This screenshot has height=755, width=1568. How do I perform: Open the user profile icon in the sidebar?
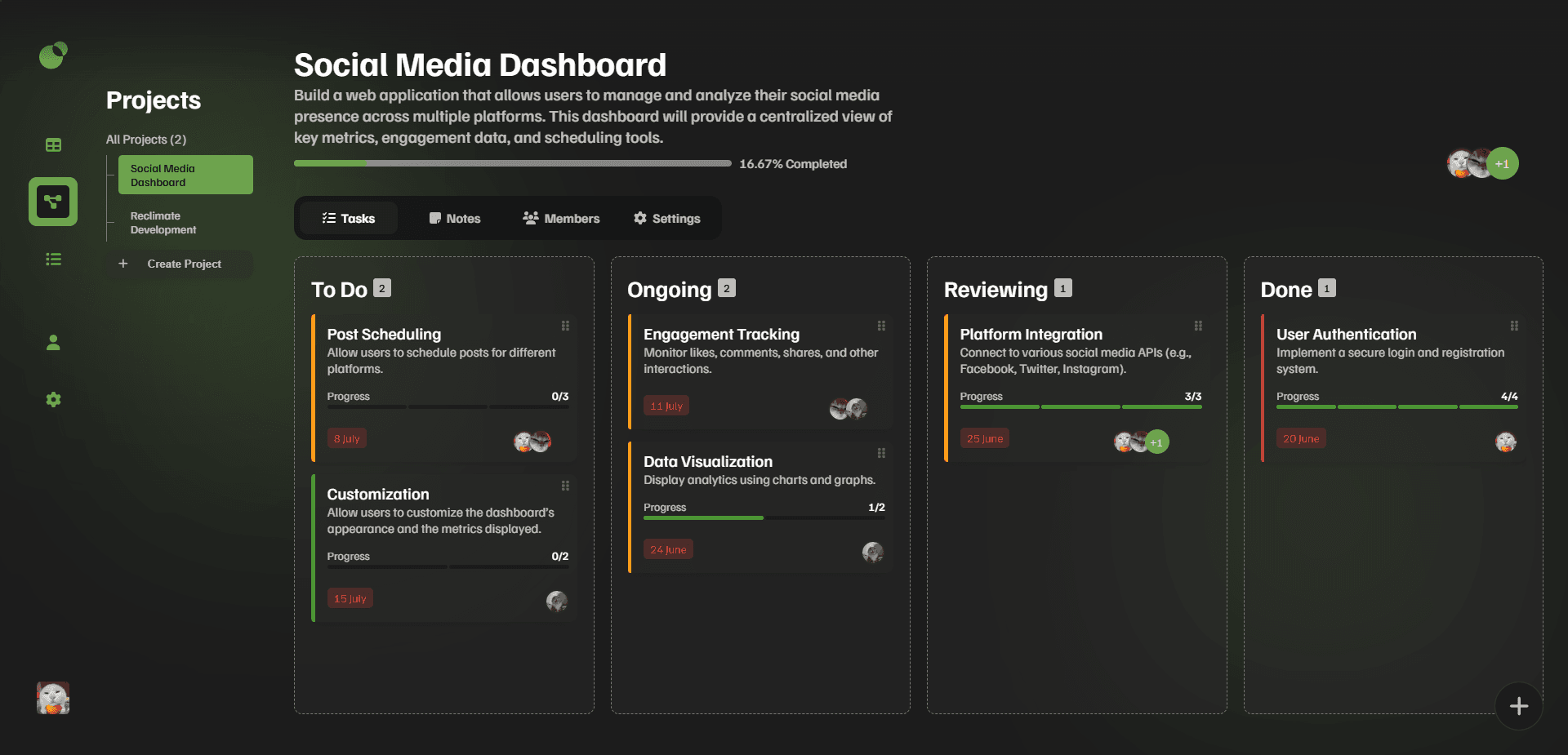(x=52, y=343)
